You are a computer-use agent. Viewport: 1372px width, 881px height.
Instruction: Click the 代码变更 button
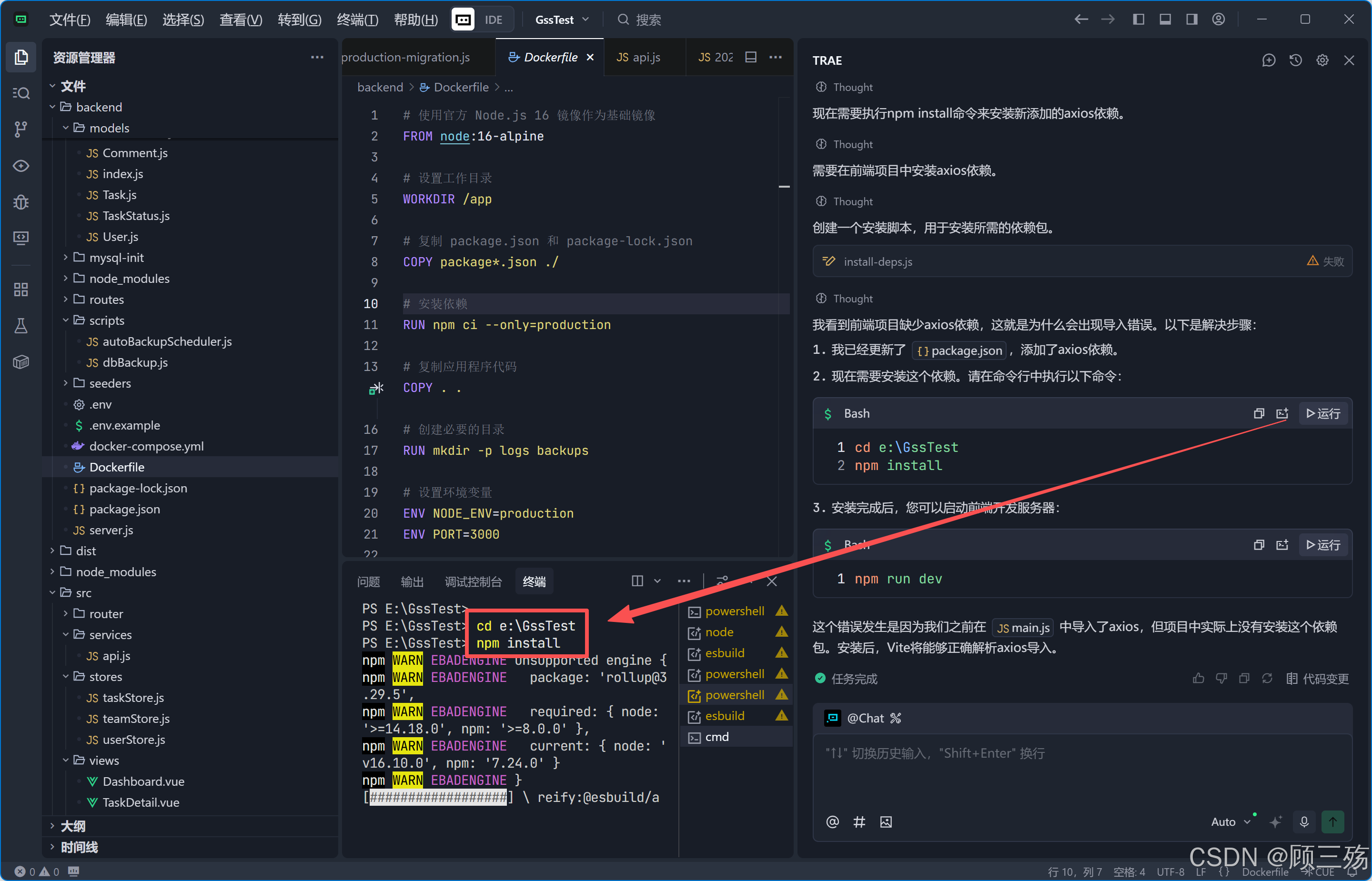pos(1318,679)
